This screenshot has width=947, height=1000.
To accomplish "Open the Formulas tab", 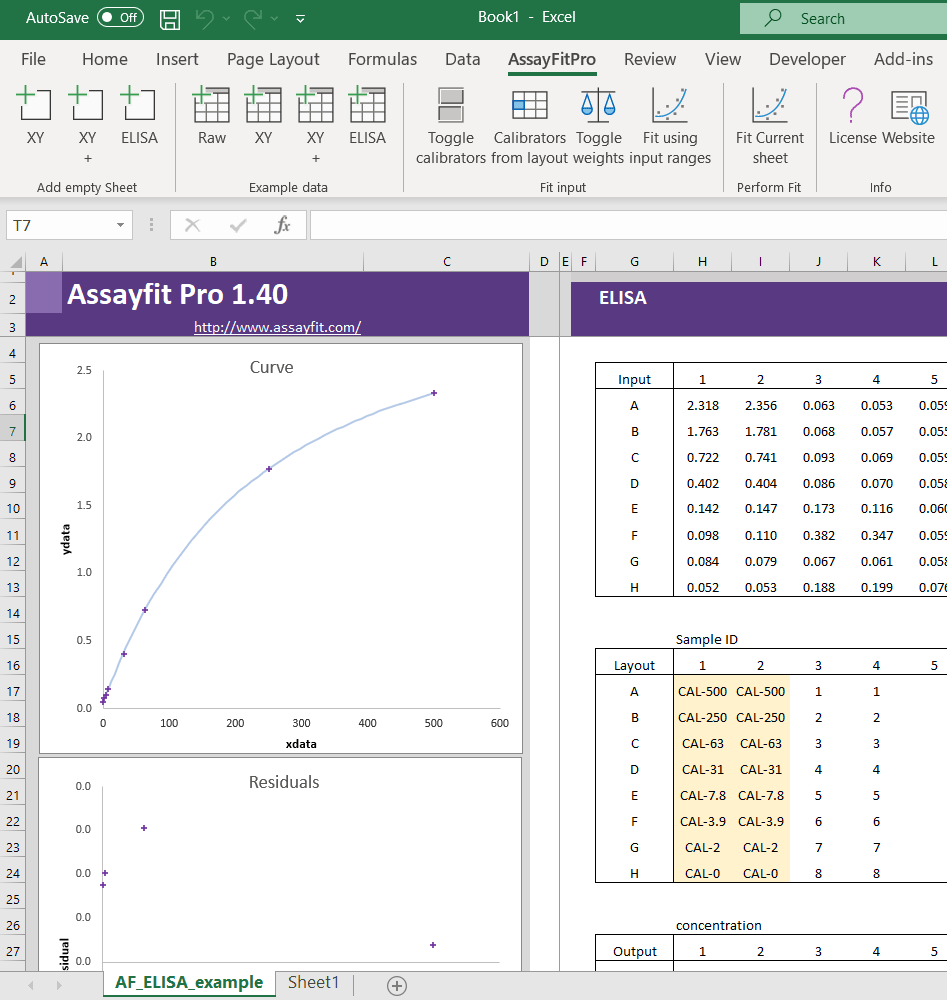I will click(383, 59).
